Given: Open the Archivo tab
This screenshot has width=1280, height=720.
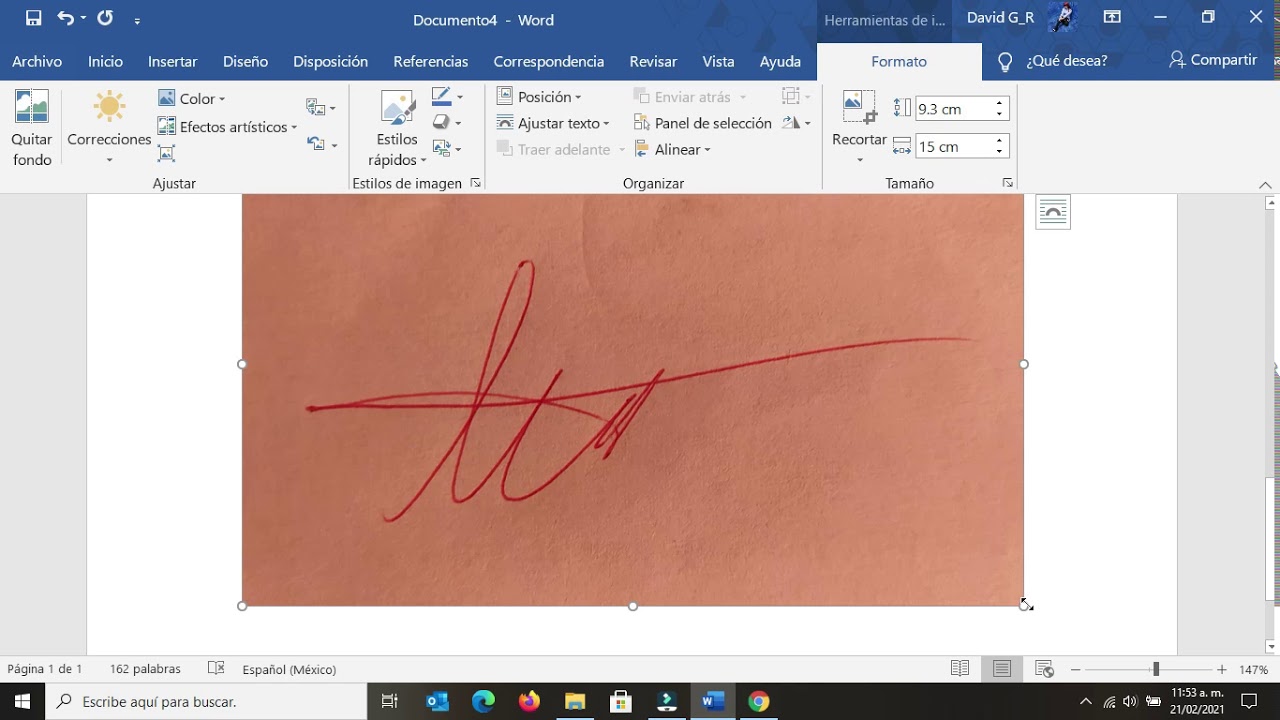Looking at the screenshot, I should 37,61.
